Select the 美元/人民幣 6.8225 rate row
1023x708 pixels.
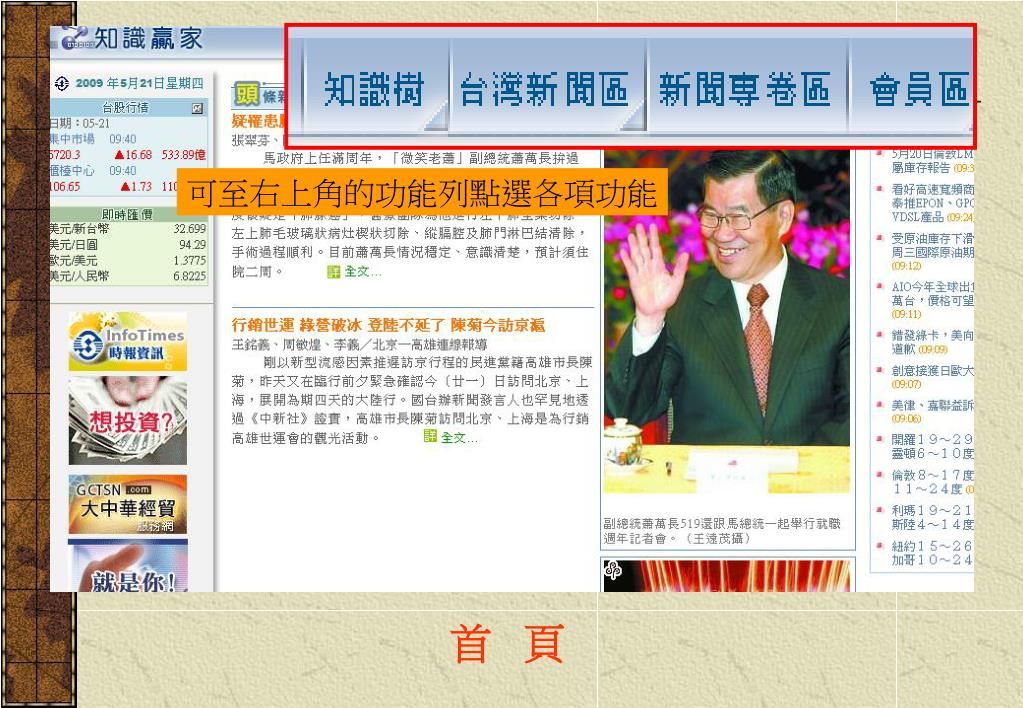(129, 276)
